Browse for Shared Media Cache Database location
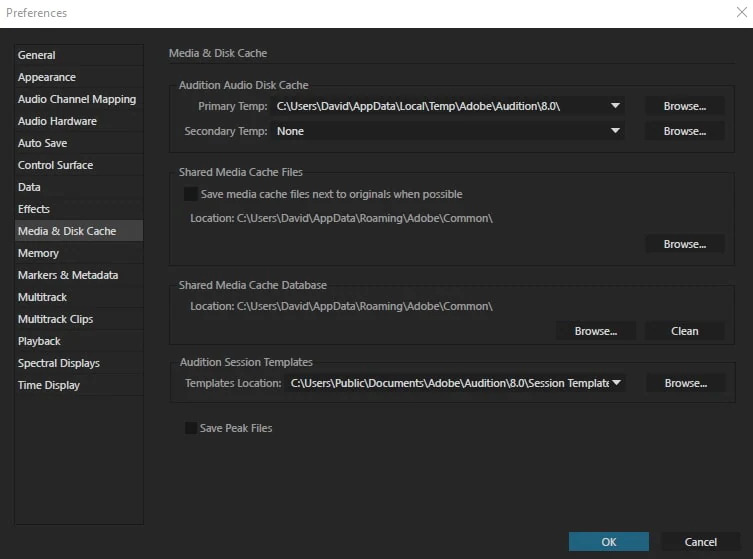 pyautogui.click(x=595, y=331)
